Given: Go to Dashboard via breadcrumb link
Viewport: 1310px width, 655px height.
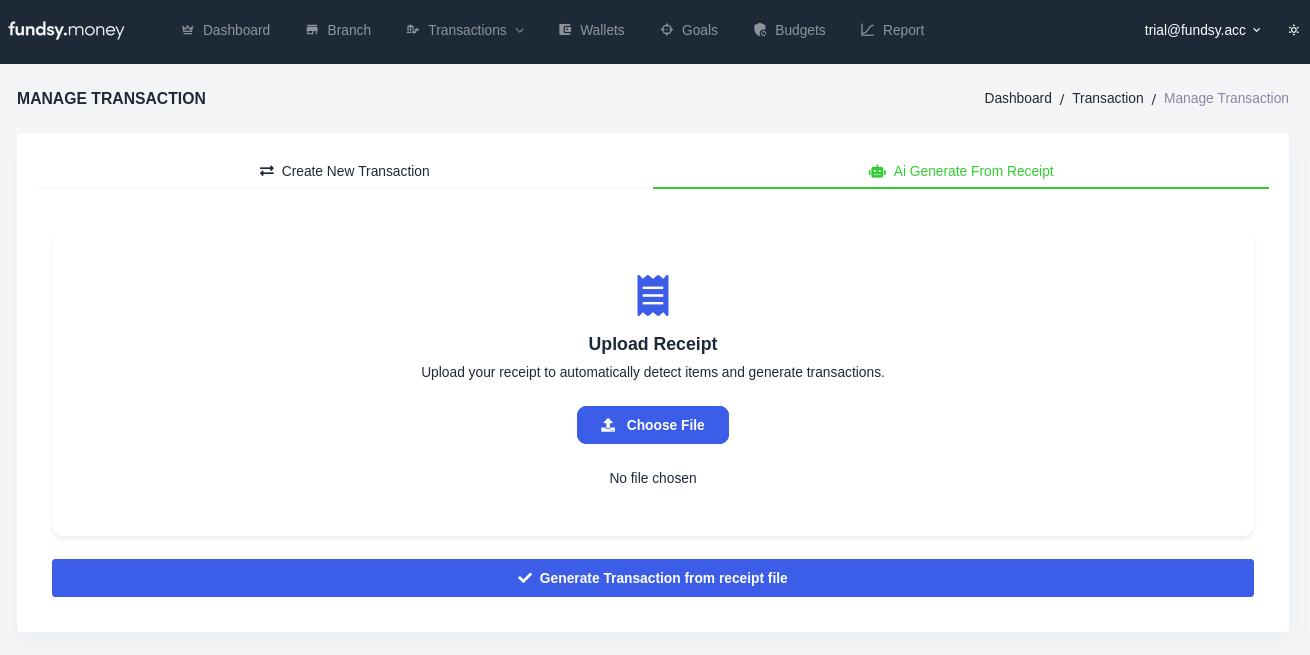Looking at the screenshot, I should point(1017,98).
